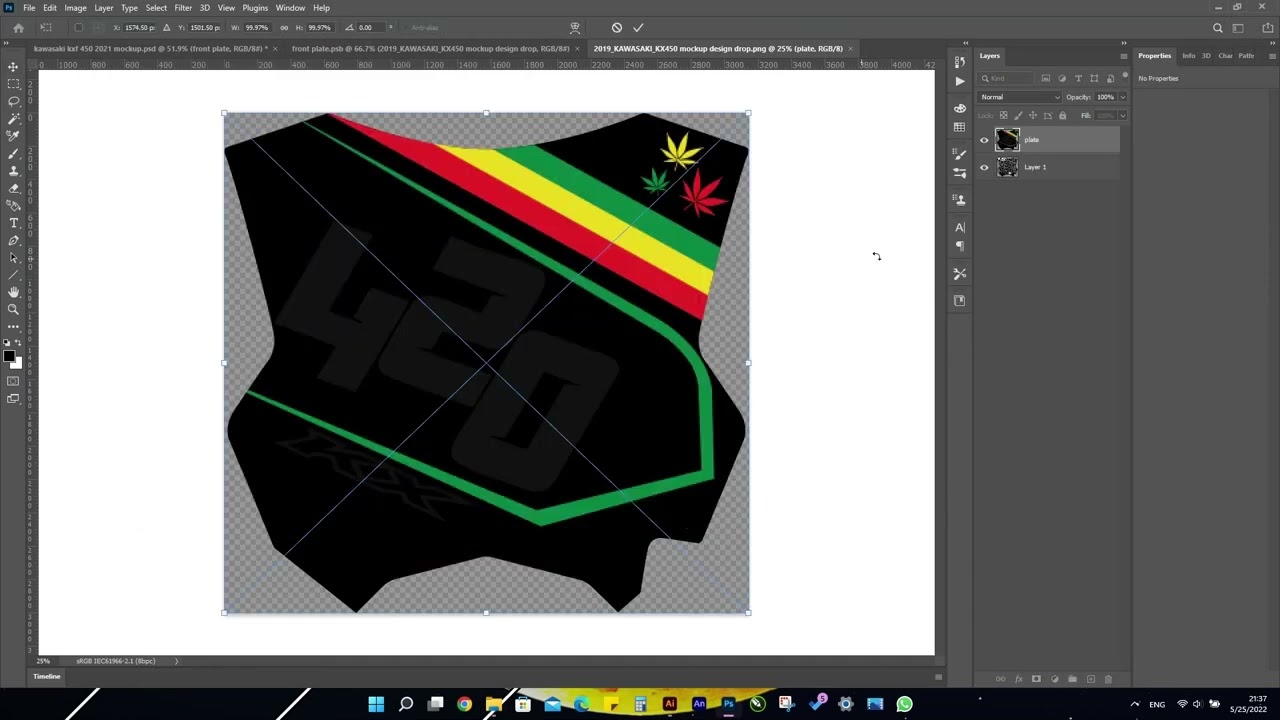The height and width of the screenshot is (720, 1280).
Task: Click the foreground color swatch
Action: pyautogui.click(x=10, y=355)
